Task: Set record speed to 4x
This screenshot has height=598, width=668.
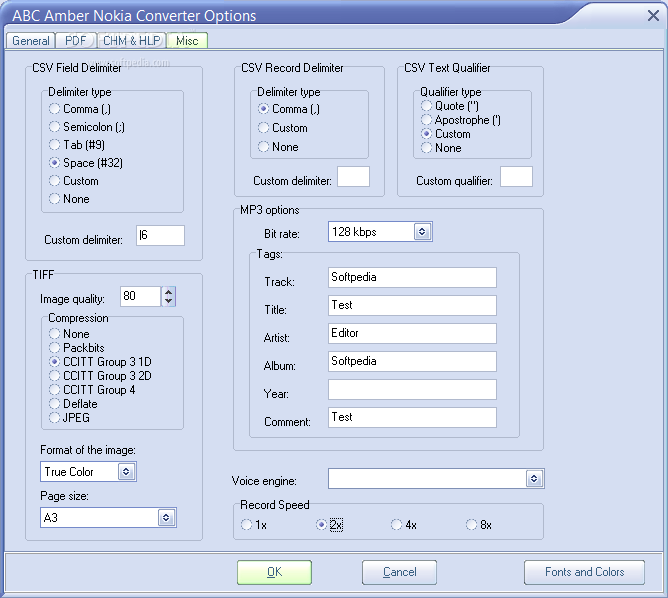Action: point(404,525)
